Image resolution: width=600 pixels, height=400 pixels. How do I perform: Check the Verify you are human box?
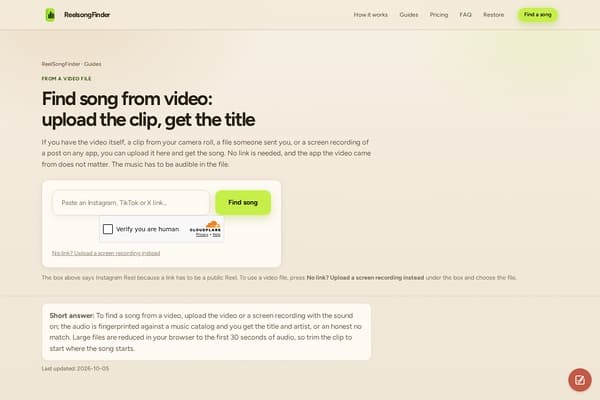(x=108, y=229)
